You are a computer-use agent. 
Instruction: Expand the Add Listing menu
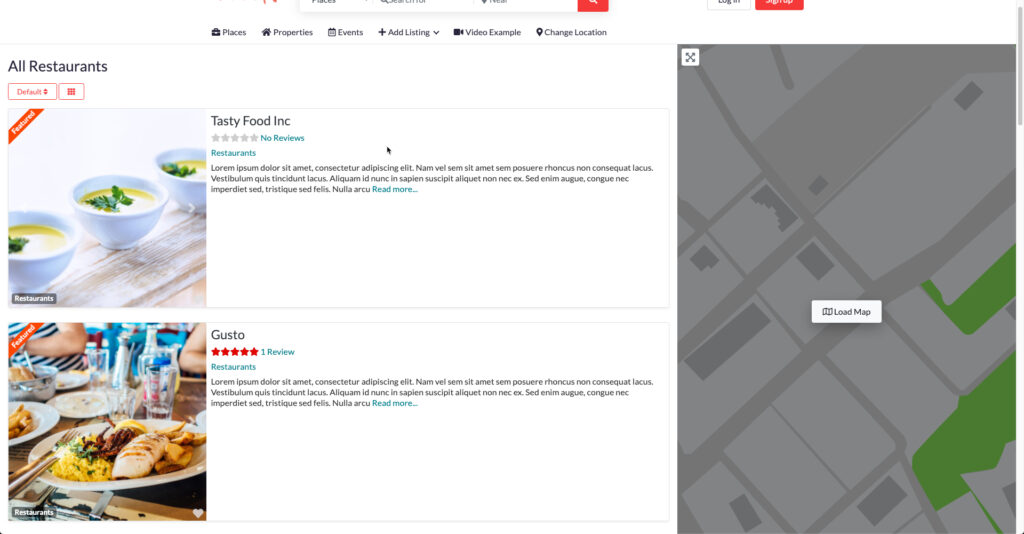408,32
